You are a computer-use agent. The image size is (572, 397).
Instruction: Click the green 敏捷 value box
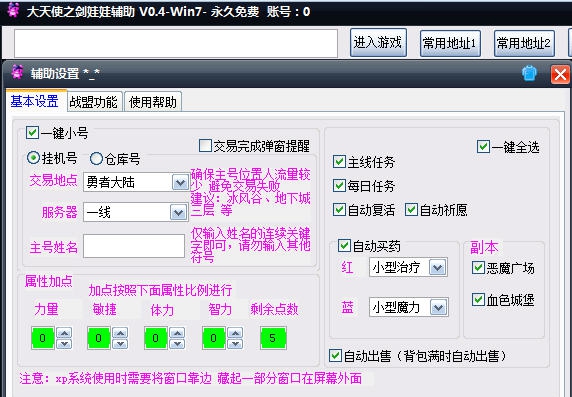98,338
